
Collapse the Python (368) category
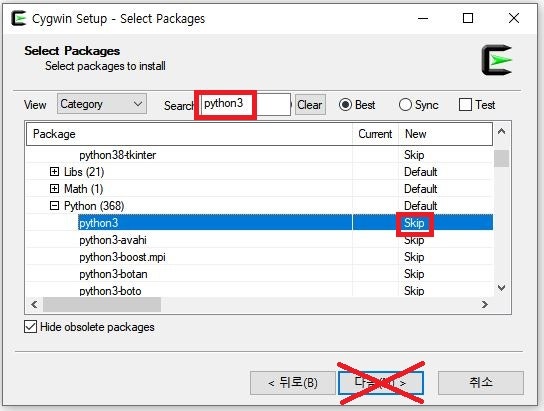[54, 206]
